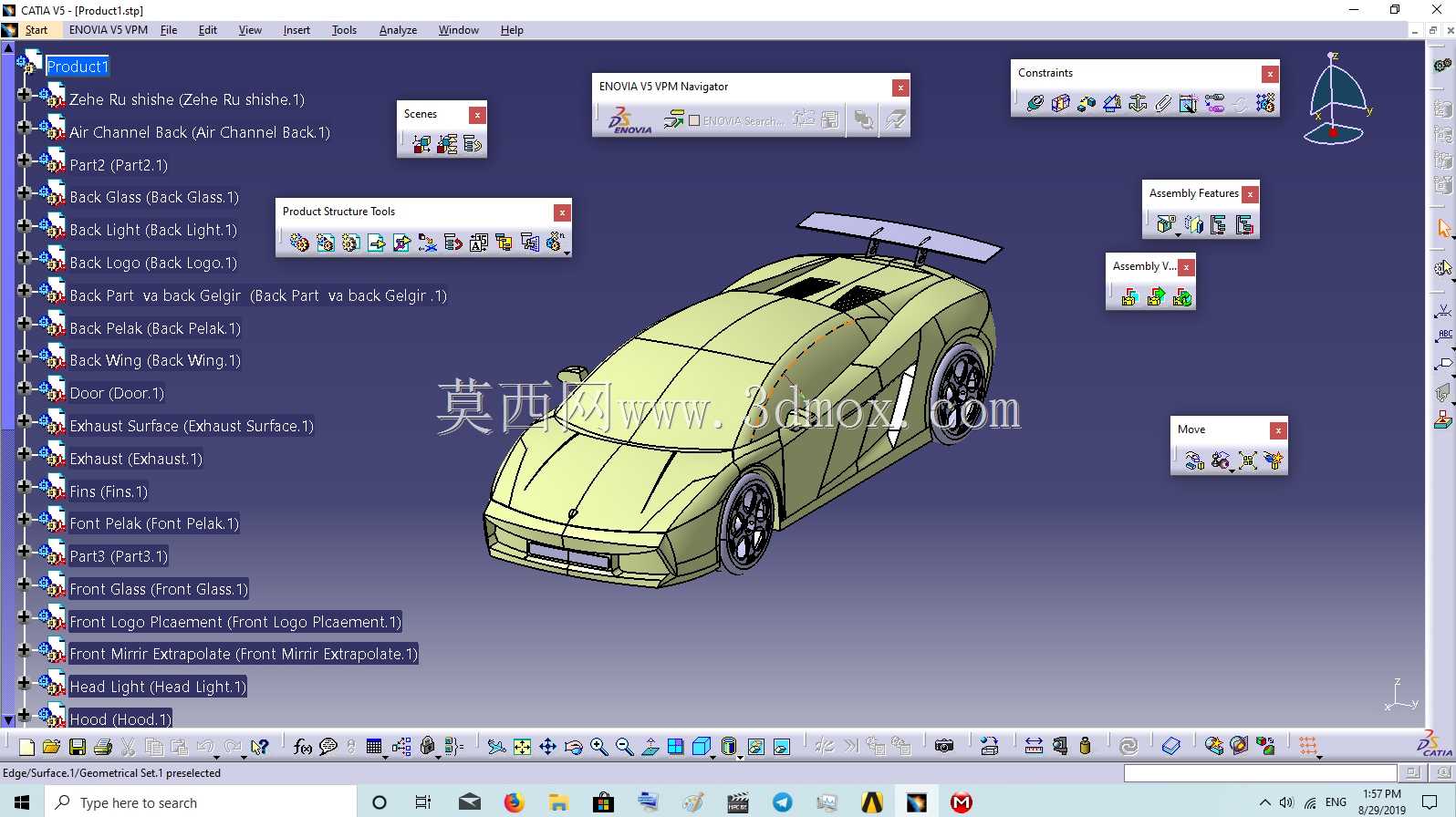Viewport: 1456px width, 817px height.
Task: Expand the Zehe Ru shishe tree node
Action: tap(24, 94)
